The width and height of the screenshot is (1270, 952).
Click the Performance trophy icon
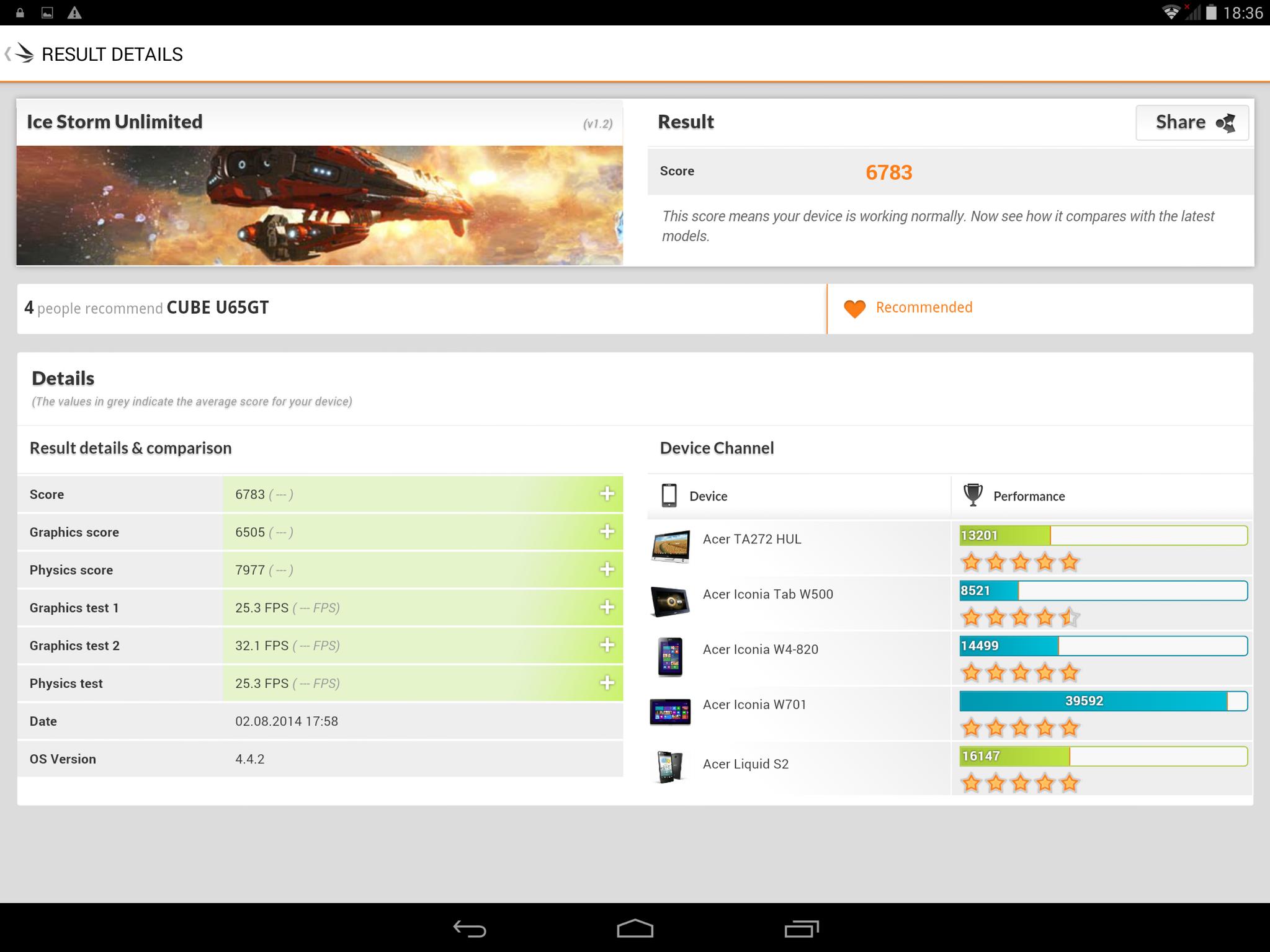point(972,495)
